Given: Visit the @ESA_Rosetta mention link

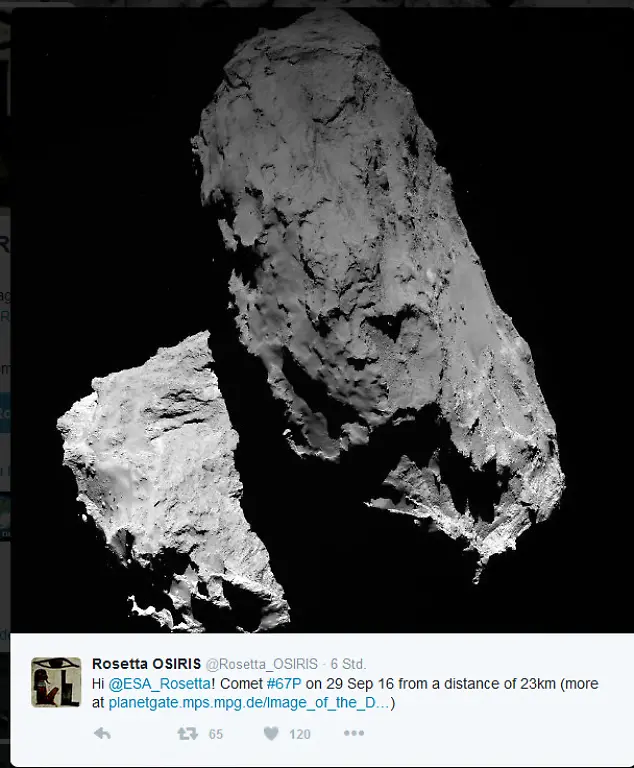Looking at the screenshot, I should pyautogui.click(x=159, y=684).
